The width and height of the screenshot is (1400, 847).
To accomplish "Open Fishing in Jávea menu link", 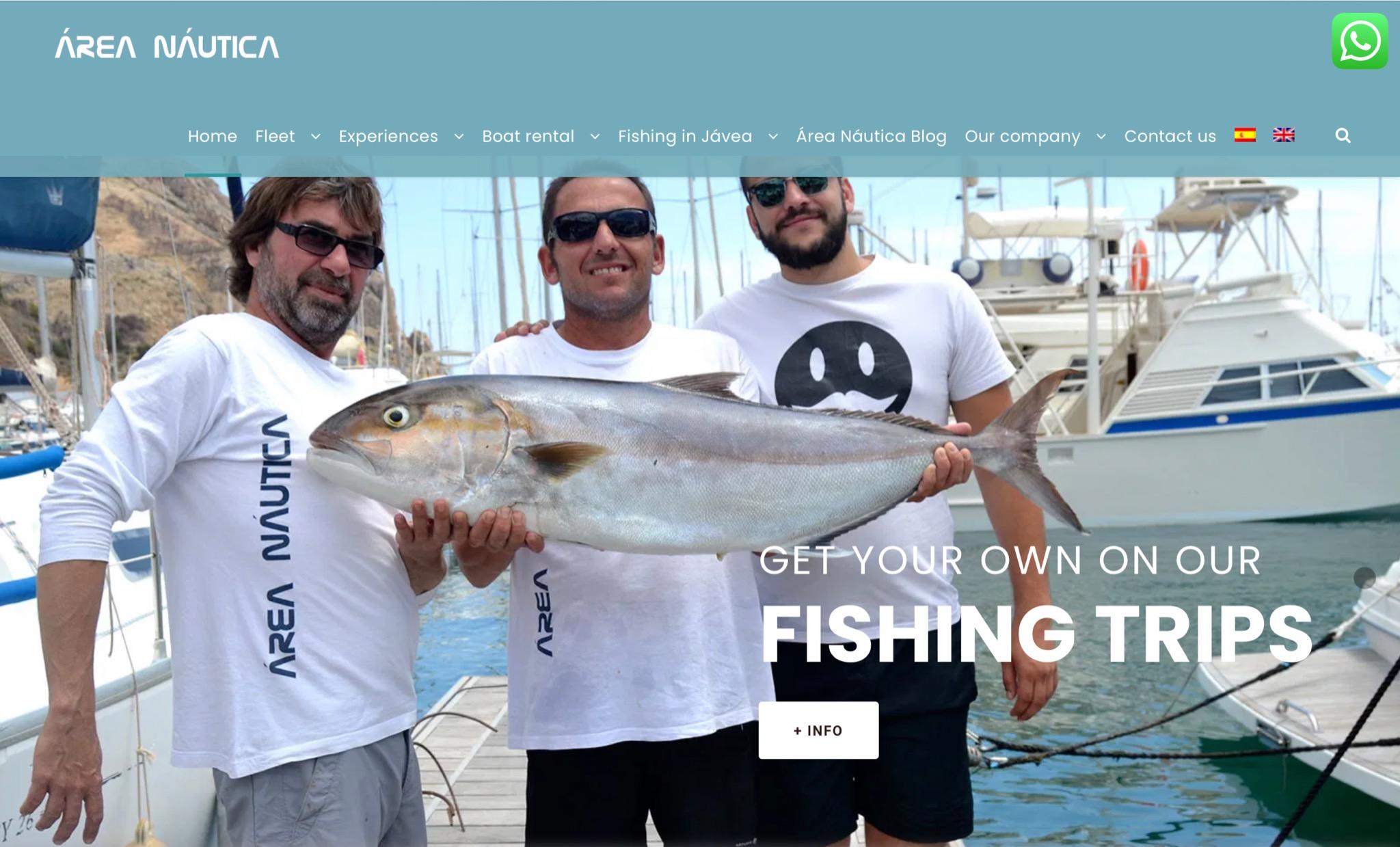I will click(685, 137).
